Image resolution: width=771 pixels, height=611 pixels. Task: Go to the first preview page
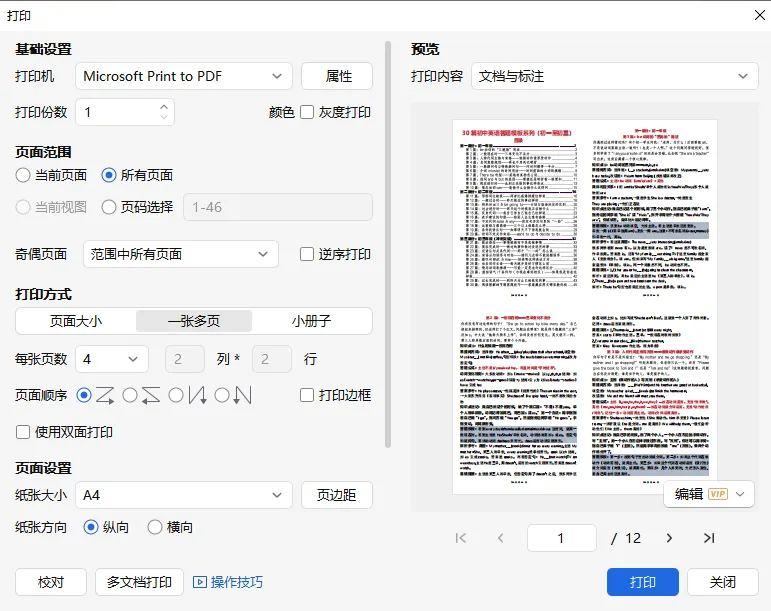pyautogui.click(x=461, y=538)
